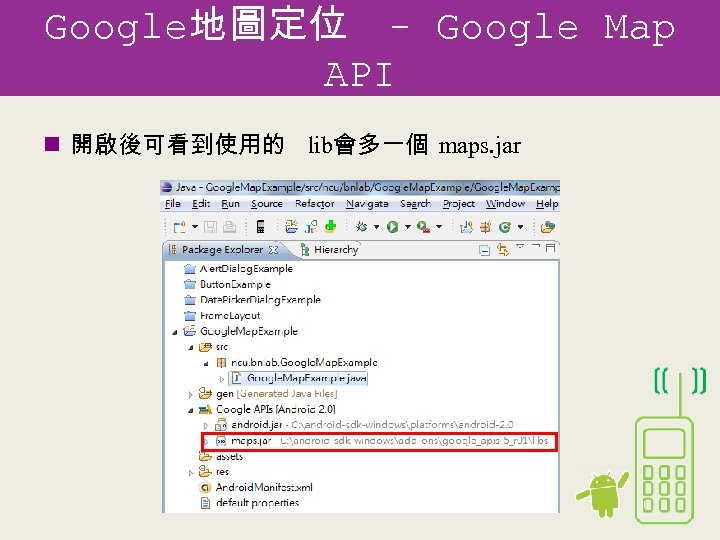Open the Help menu
720x540 pixels.
tap(547, 203)
